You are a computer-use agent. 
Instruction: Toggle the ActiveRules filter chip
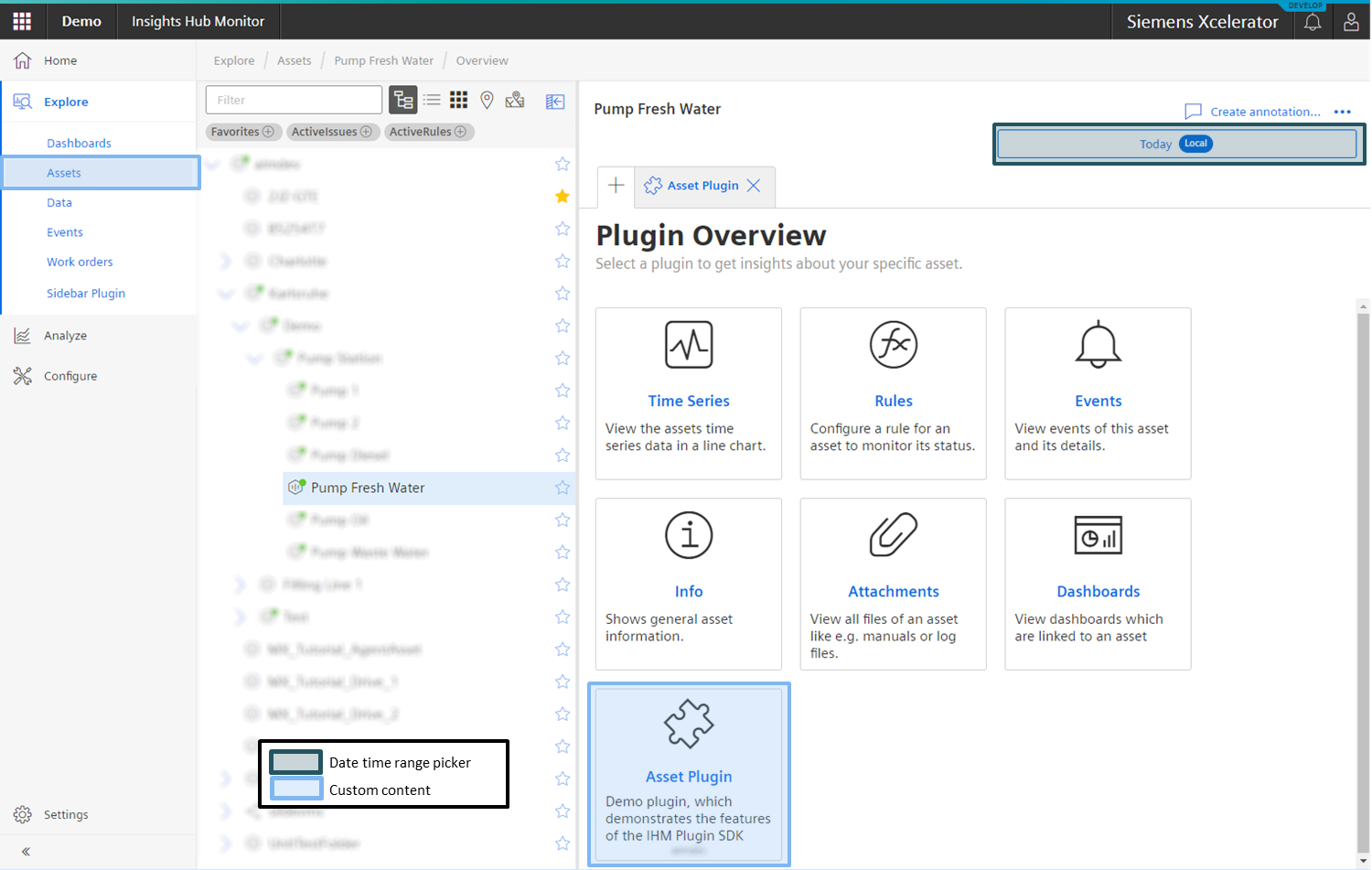pos(429,132)
